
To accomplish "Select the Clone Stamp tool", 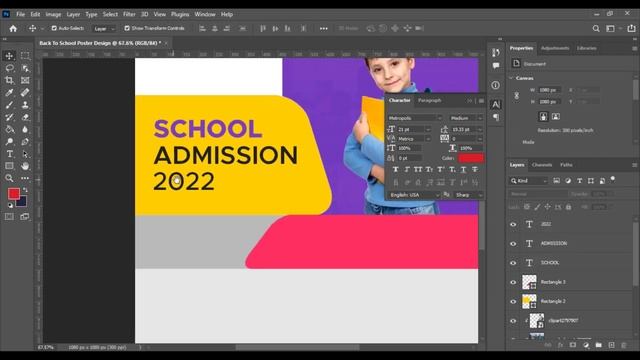I will 25,105.
